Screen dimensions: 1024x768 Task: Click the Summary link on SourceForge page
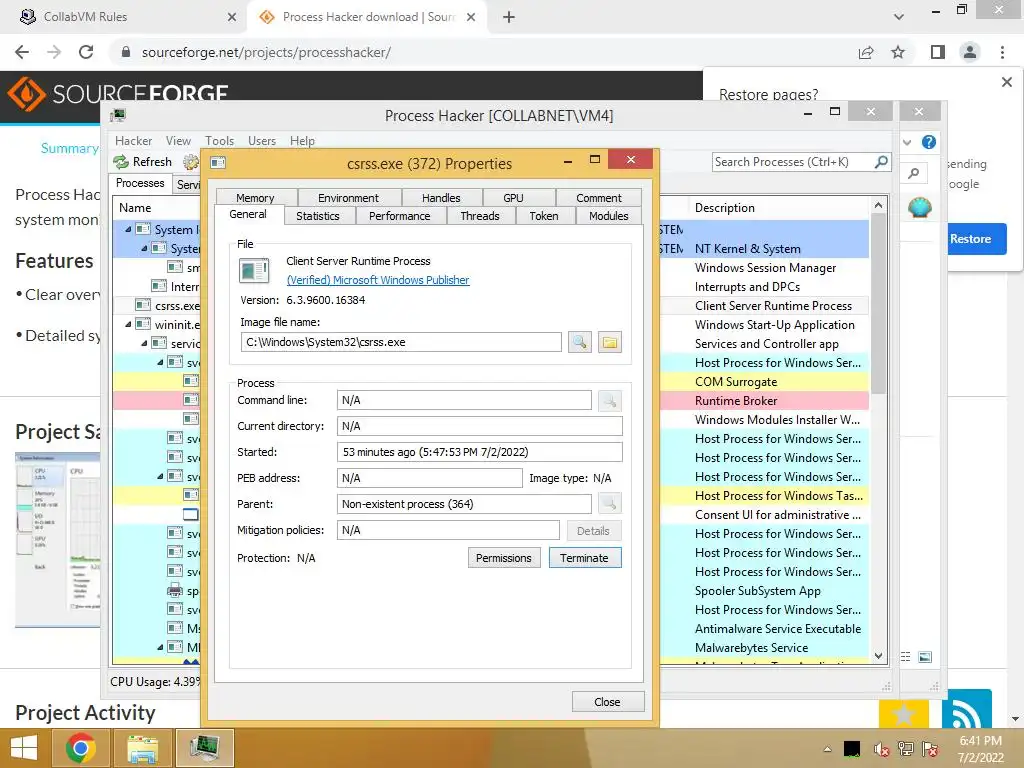[69, 148]
